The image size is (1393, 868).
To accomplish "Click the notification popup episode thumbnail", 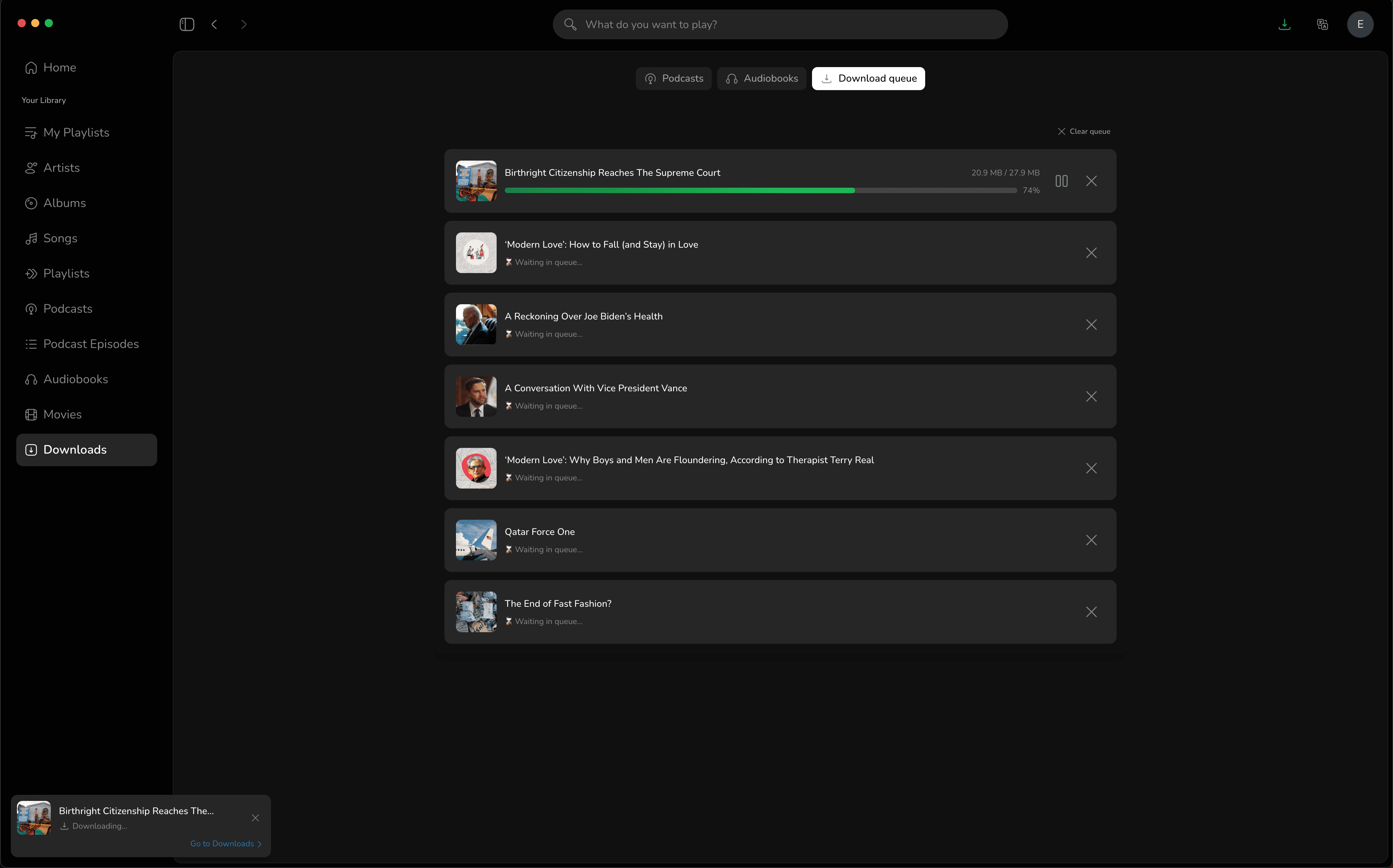I will pyautogui.click(x=34, y=818).
